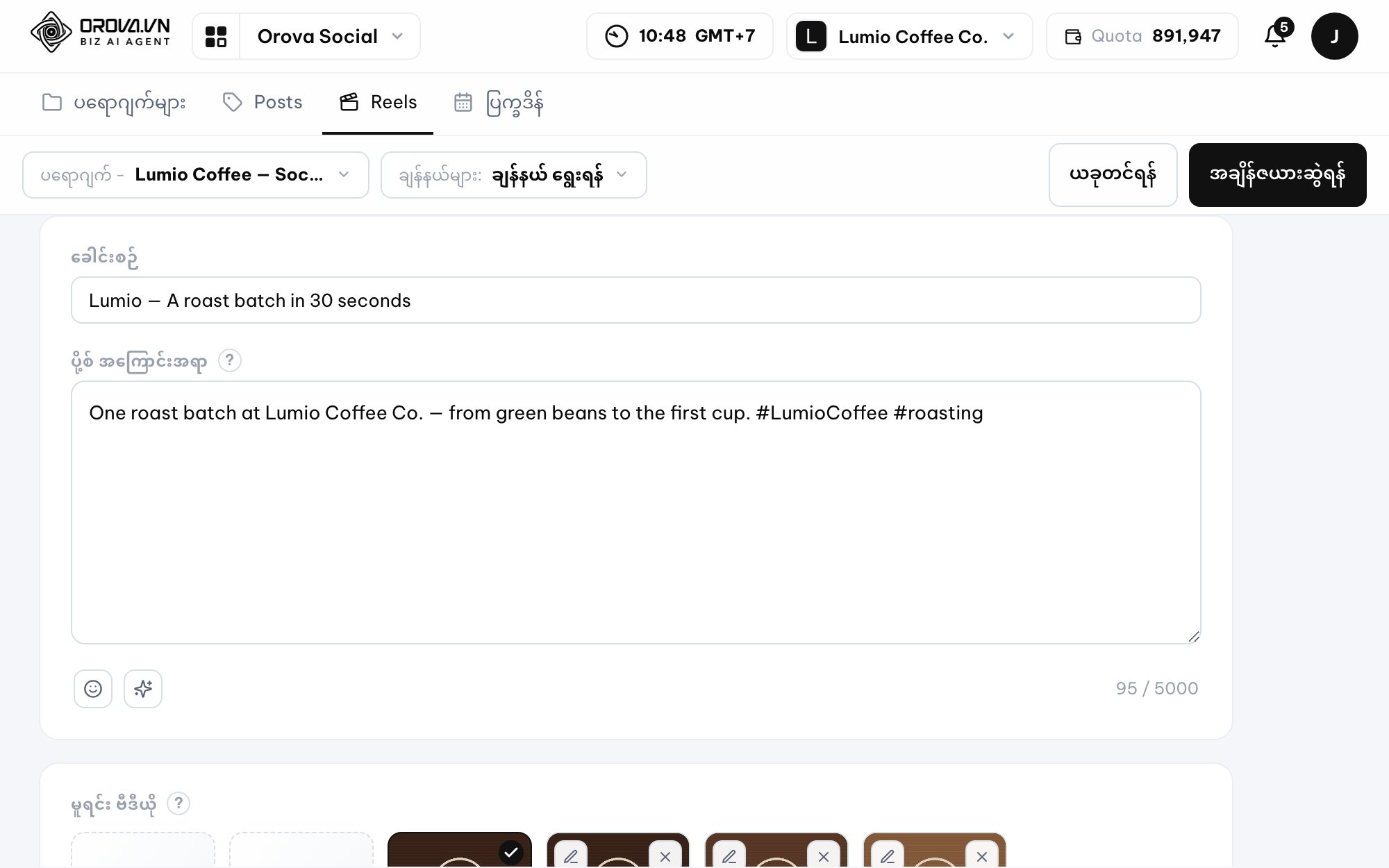Open the emoji picker

[93, 689]
